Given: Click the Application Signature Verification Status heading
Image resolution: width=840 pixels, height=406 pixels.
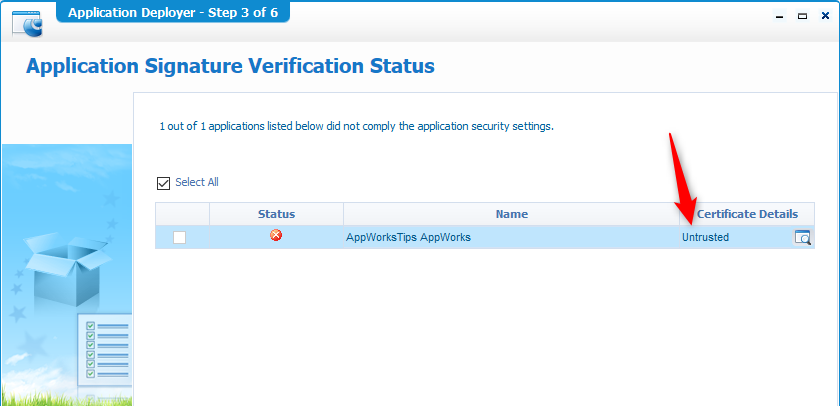Looking at the screenshot, I should click(x=230, y=67).
